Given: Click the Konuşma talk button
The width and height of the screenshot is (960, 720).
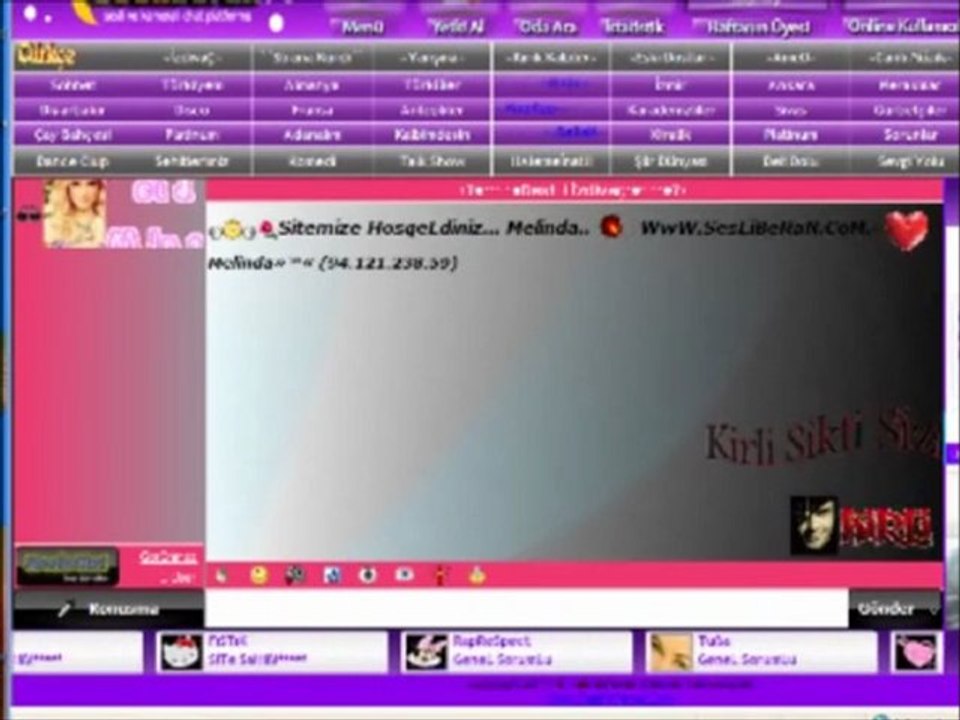Looking at the screenshot, I should 109,610.
